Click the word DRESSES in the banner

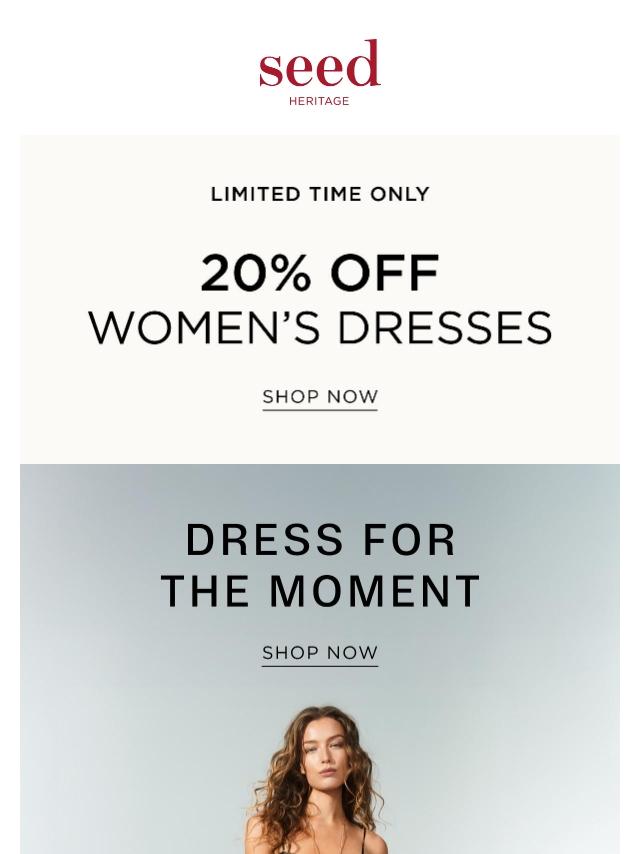[445, 328]
